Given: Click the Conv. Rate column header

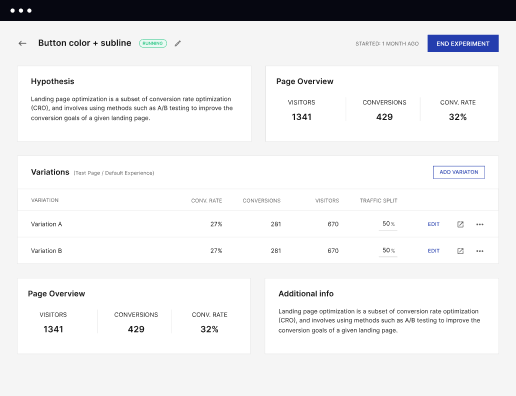Looking at the screenshot, I should [206, 201].
